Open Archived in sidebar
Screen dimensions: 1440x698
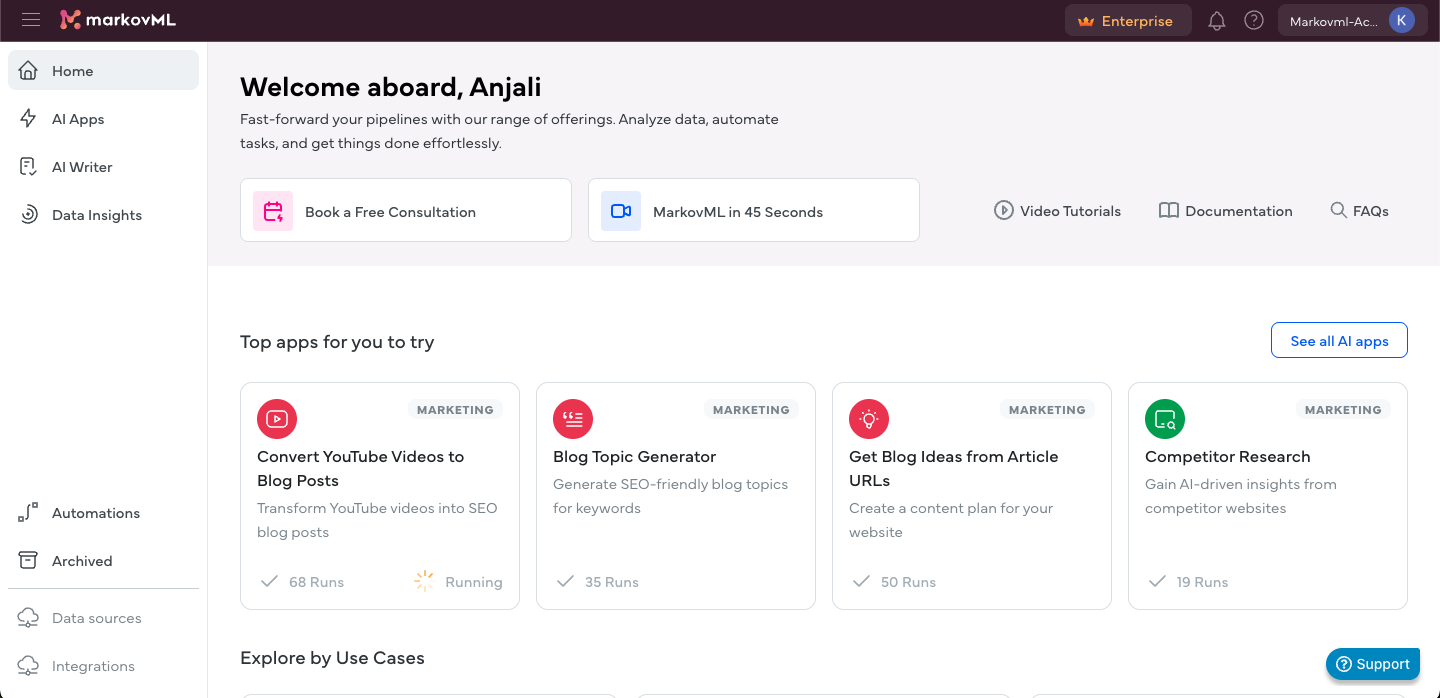(x=104, y=561)
